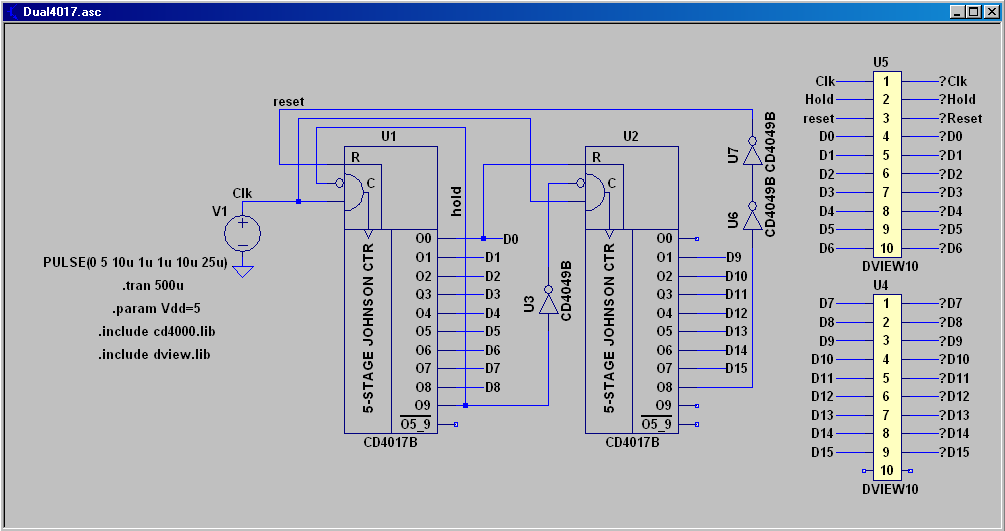Maximize the Dual4017.asc window
1005x531 pixels.
click(973, 12)
